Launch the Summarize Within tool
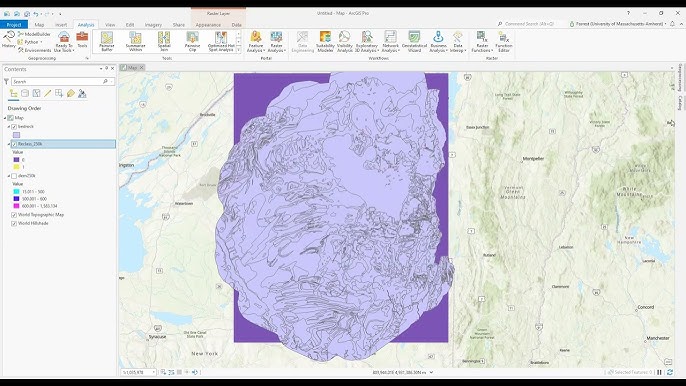 (x=135, y=42)
